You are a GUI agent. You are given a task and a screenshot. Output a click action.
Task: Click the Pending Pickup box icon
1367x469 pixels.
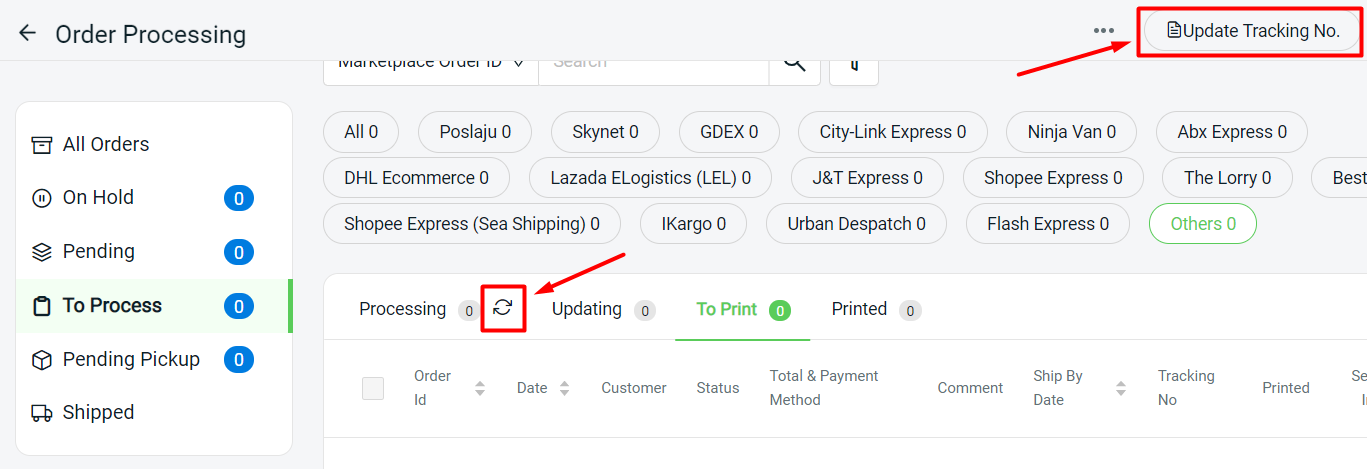pos(42,360)
